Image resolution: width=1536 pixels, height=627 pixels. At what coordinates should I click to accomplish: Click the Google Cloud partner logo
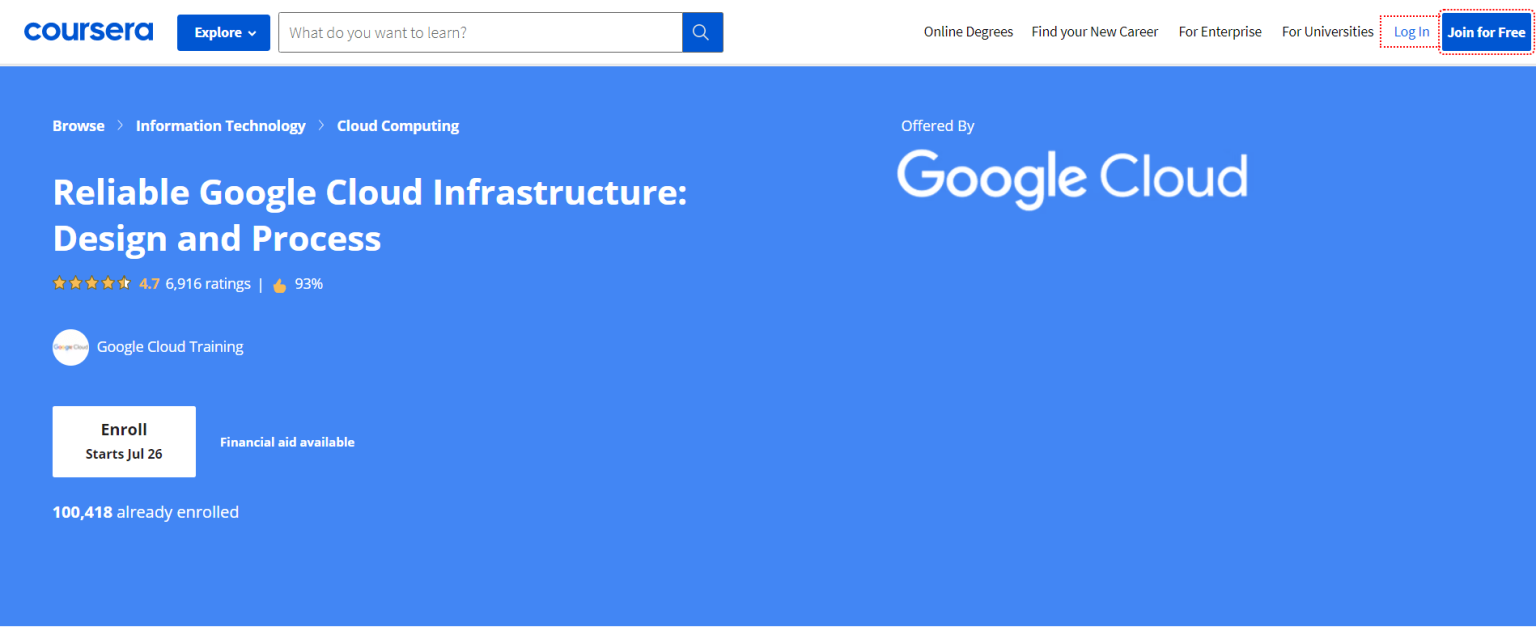[x=1071, y=178]
